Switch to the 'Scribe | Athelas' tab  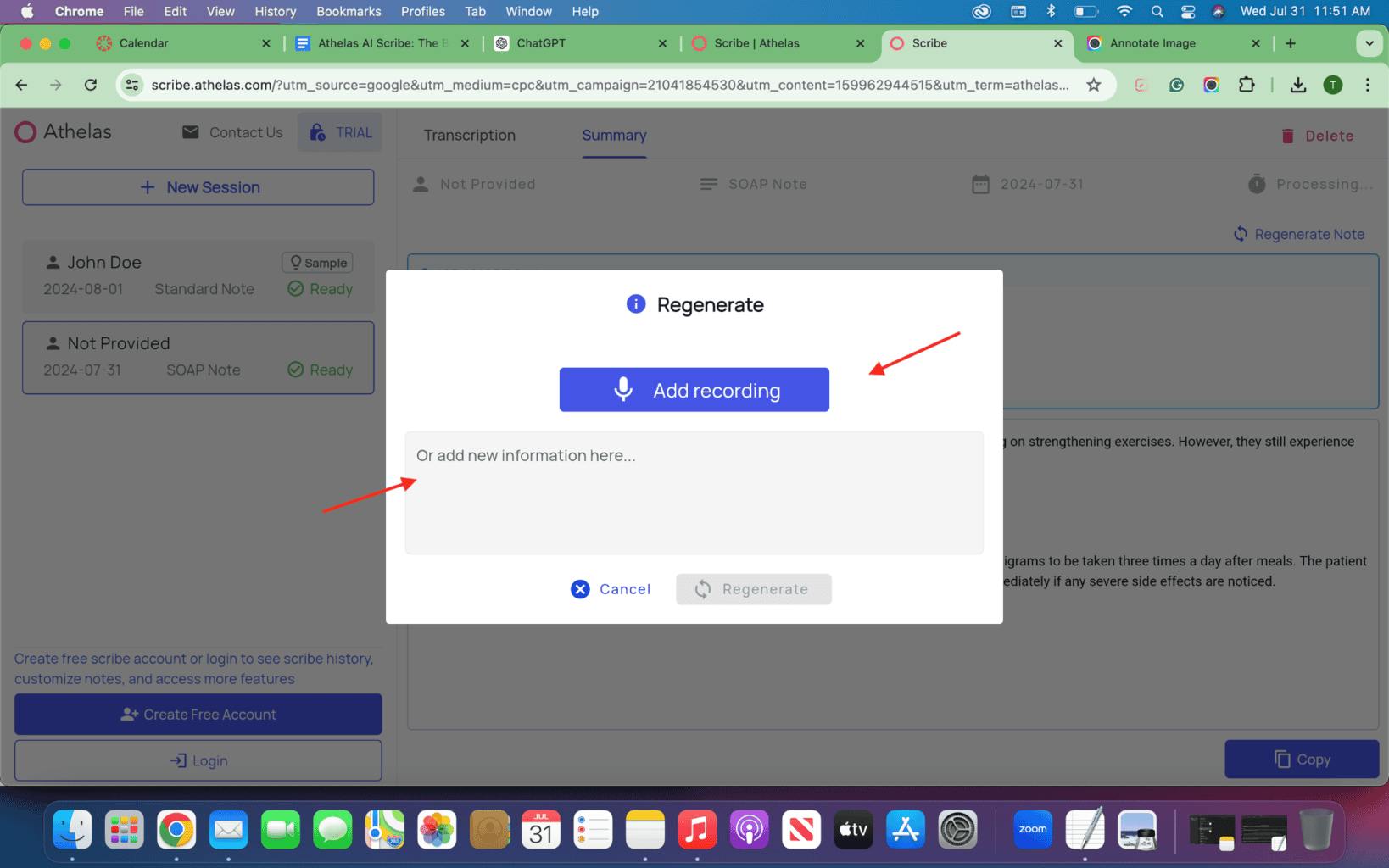778,43
